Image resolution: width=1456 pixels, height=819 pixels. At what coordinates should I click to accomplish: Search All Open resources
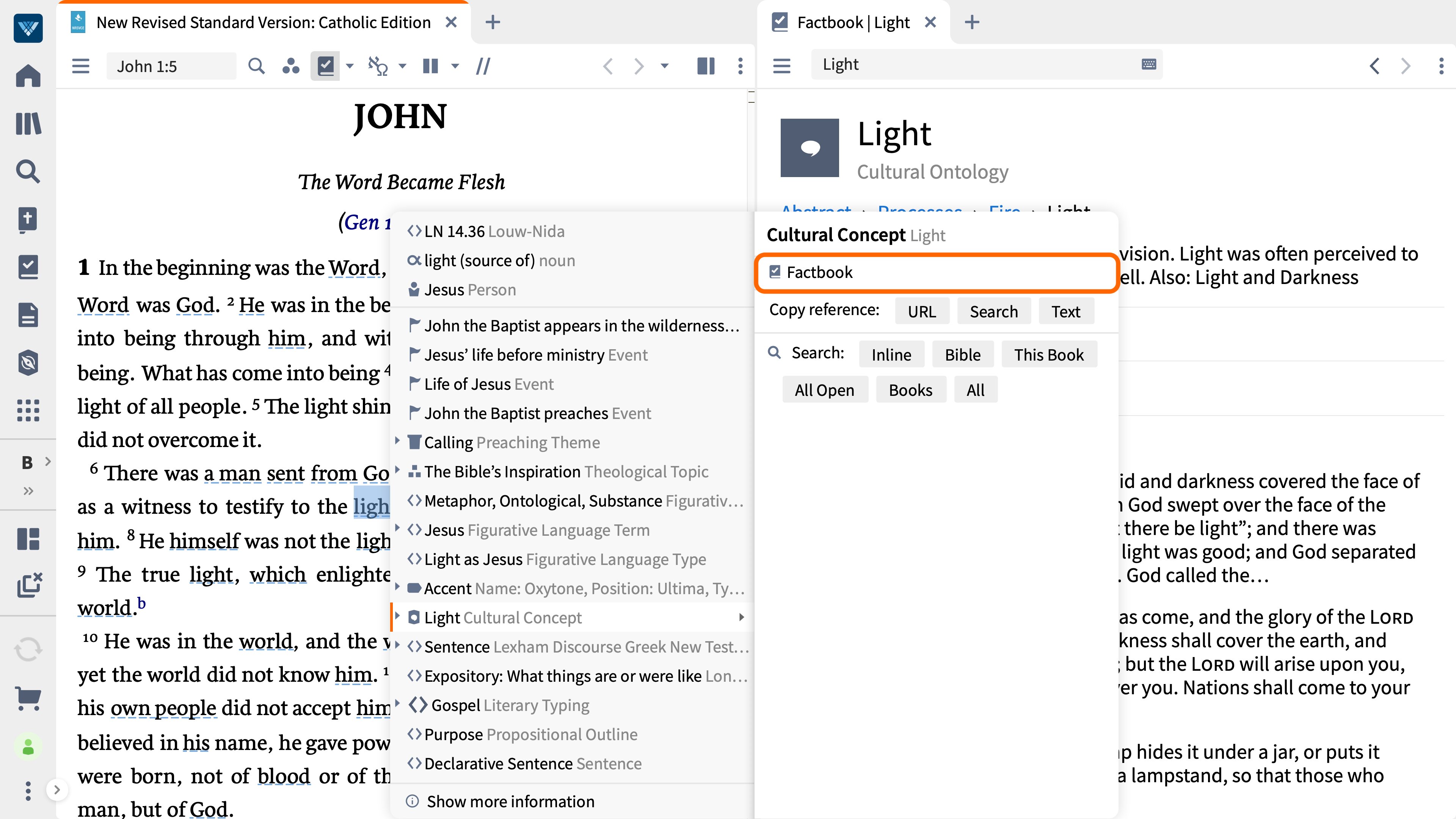[x=825, y=390]
